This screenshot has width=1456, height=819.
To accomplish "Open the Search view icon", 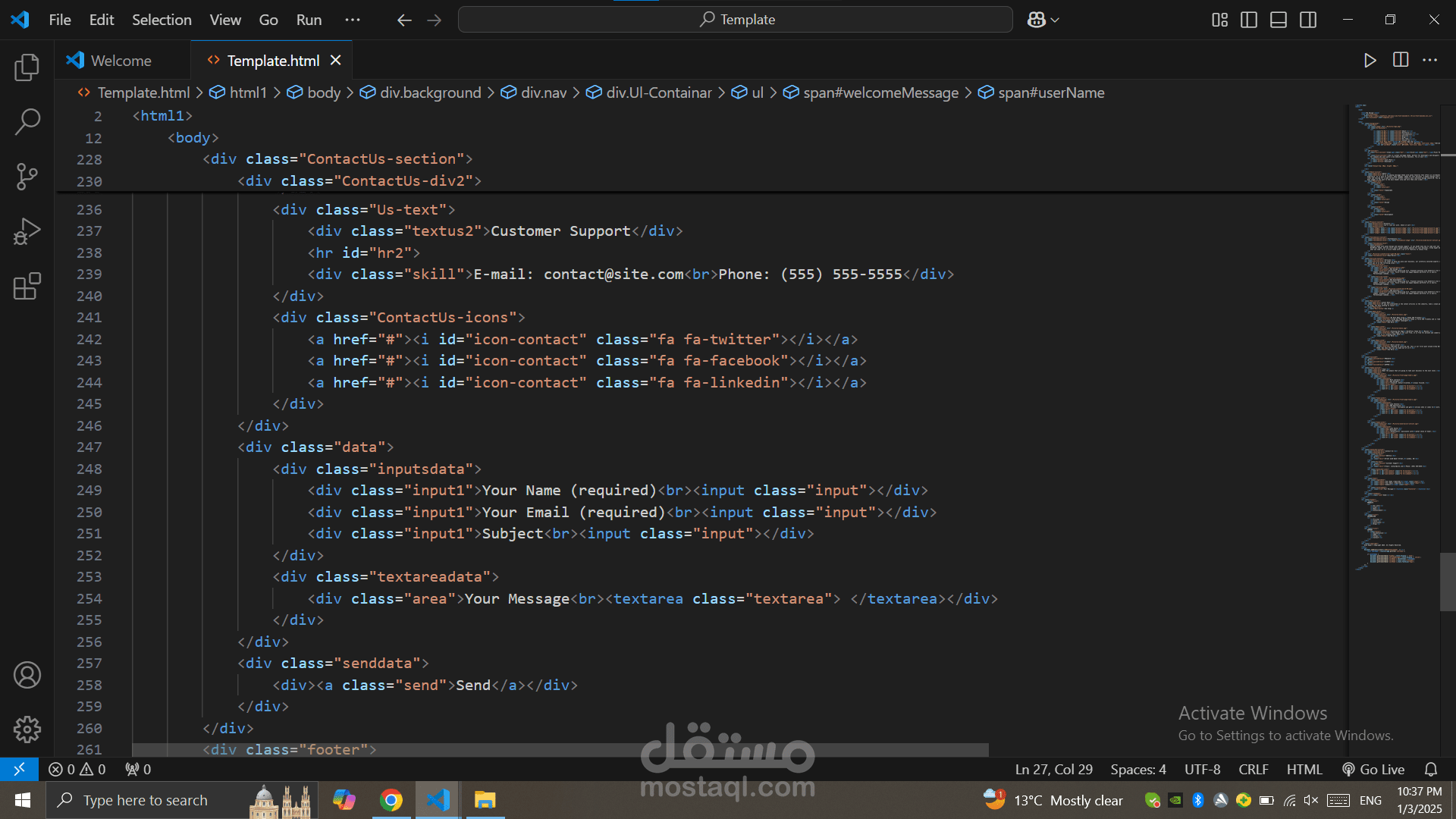I will pyautogui.click(x=27, y=121).
